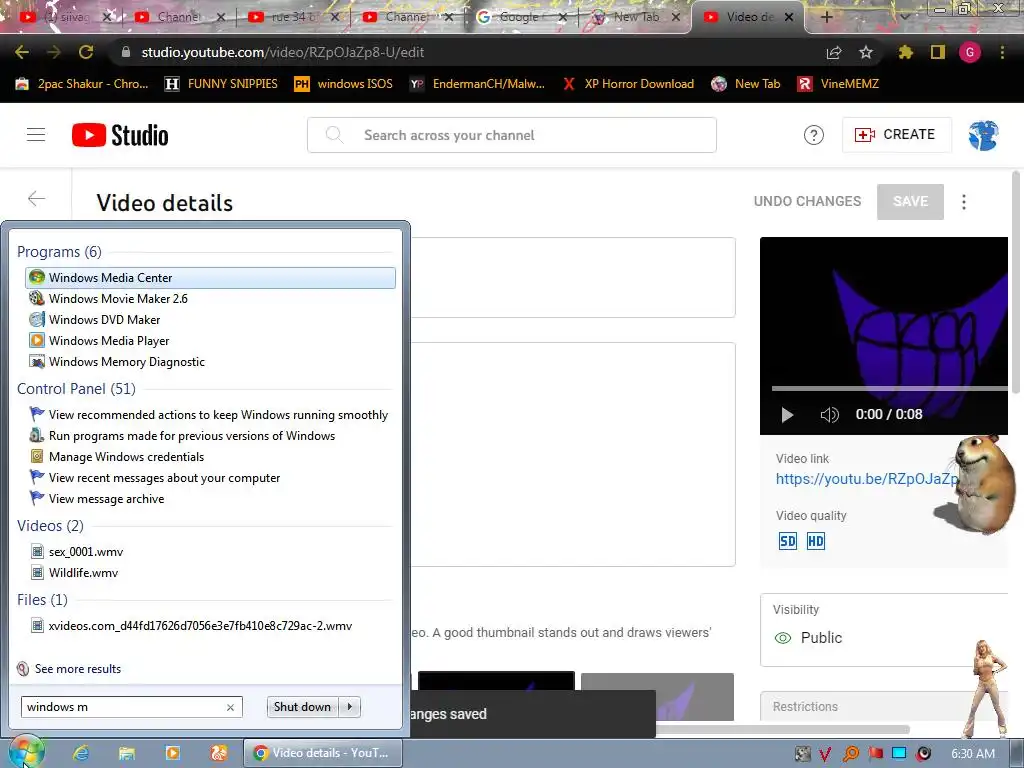The image size is (1024, 768).
Task: Focus the Search across your channel field
Action: [511, 135]
